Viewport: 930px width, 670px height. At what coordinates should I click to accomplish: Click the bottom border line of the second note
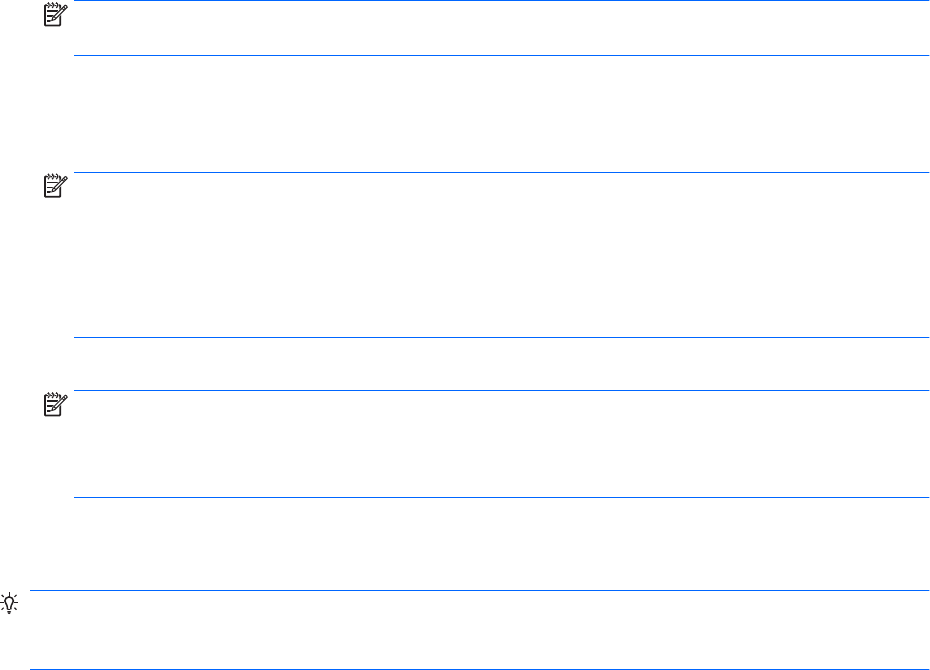coord(500,338)
